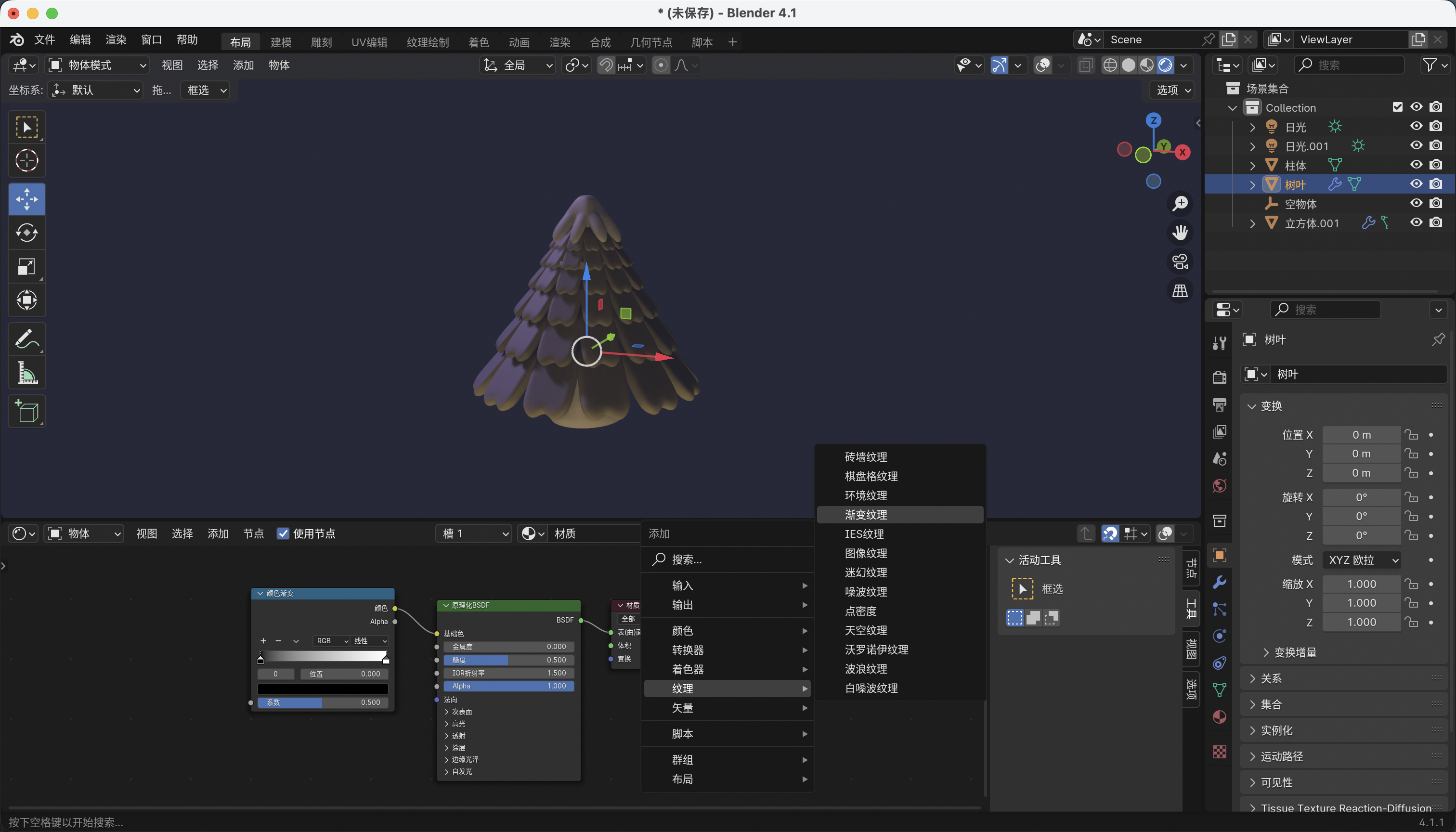1456x832 pixels.
Task: Expand the 关系 panel
Action: pyautogui.click(x=1272, y=678)
